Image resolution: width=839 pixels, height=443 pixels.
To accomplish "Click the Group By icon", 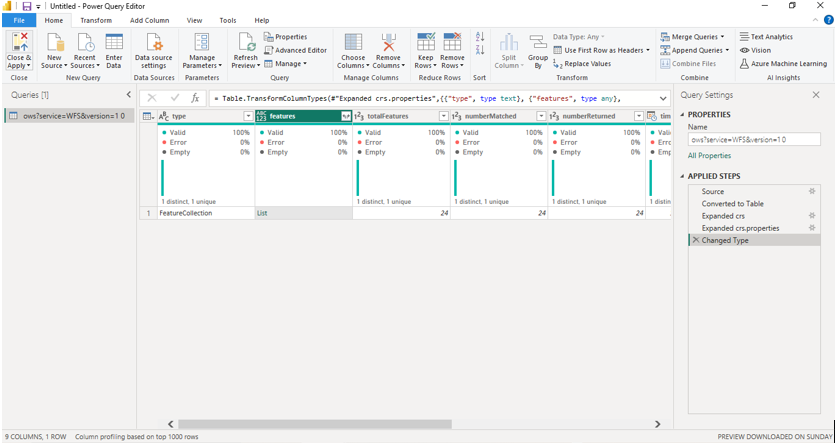I will pos(538,42).
